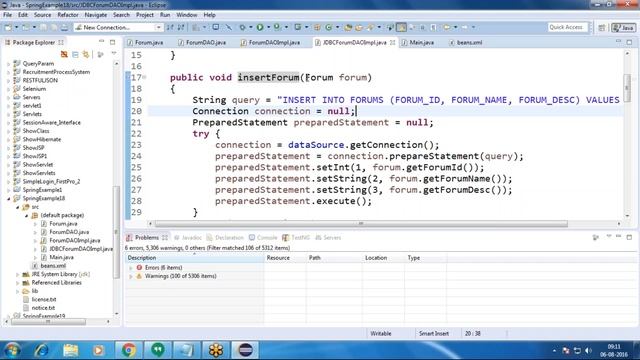Click the Windows Start button
The image size is (640, 360).
click(x=12, y=350)
